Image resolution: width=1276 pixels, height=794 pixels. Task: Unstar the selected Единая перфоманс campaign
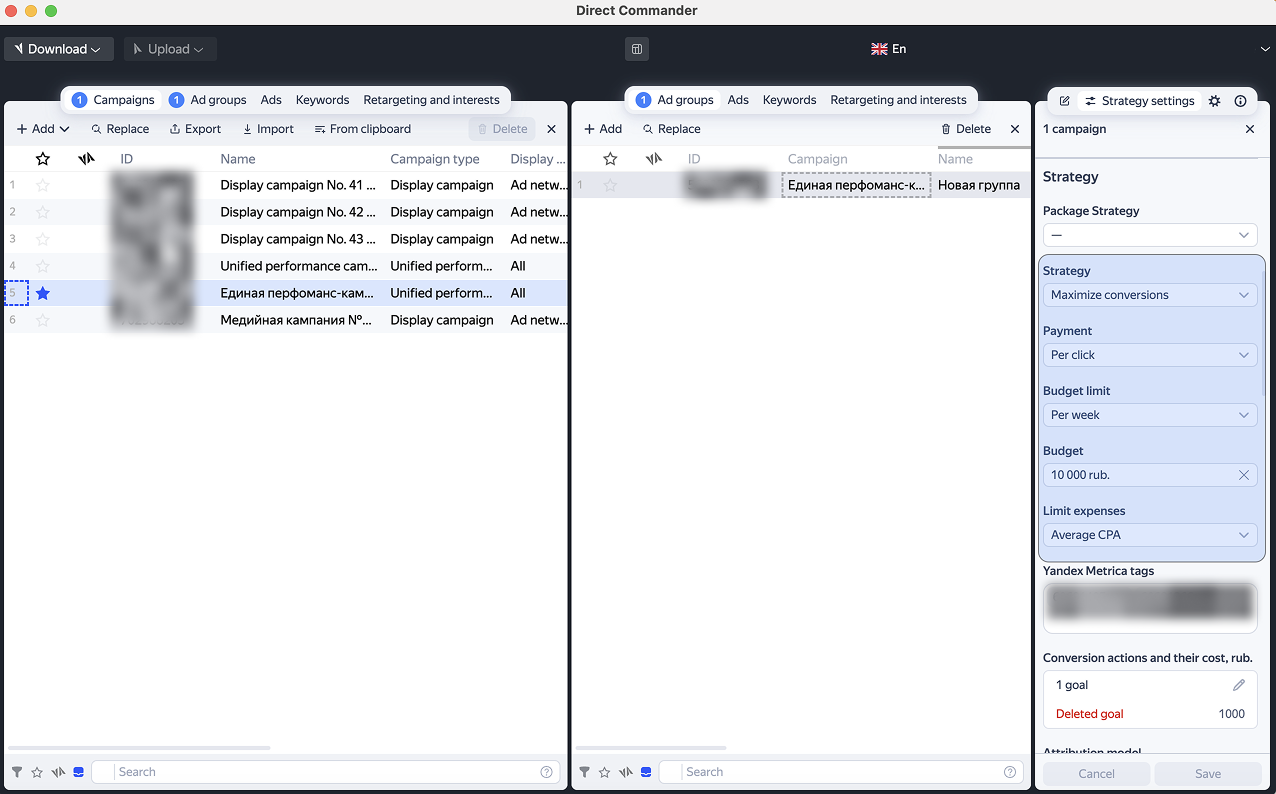pyautogui.click(x=43, y=293)
